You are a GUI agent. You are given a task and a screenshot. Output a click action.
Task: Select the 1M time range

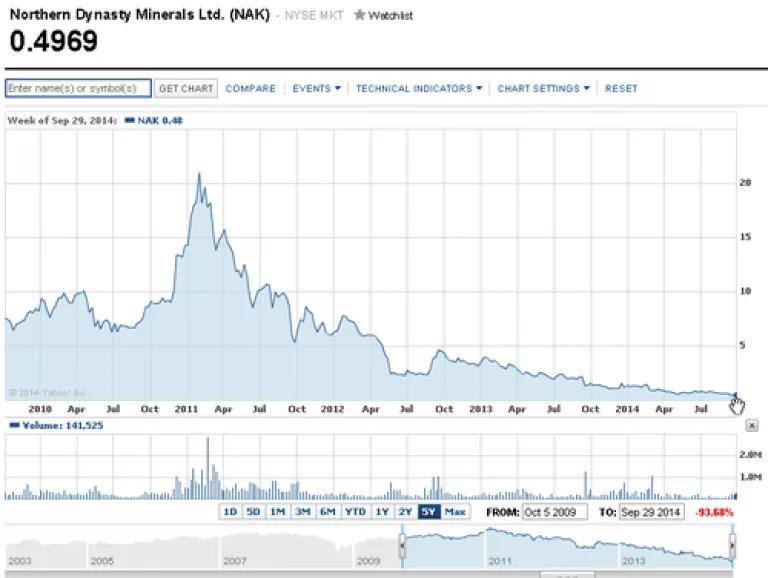pyautogui.click(x=278, y=512)
